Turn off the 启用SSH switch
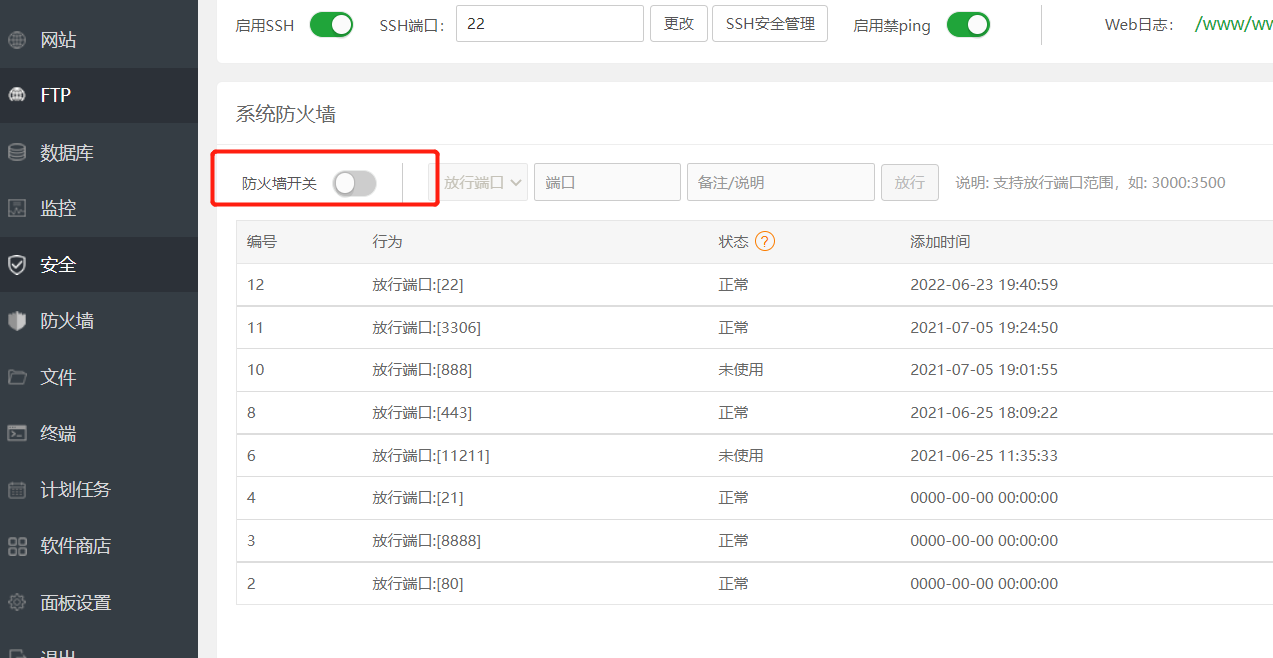The width and height of the screenshot is (1273, 658). click(x=331, y=25)
